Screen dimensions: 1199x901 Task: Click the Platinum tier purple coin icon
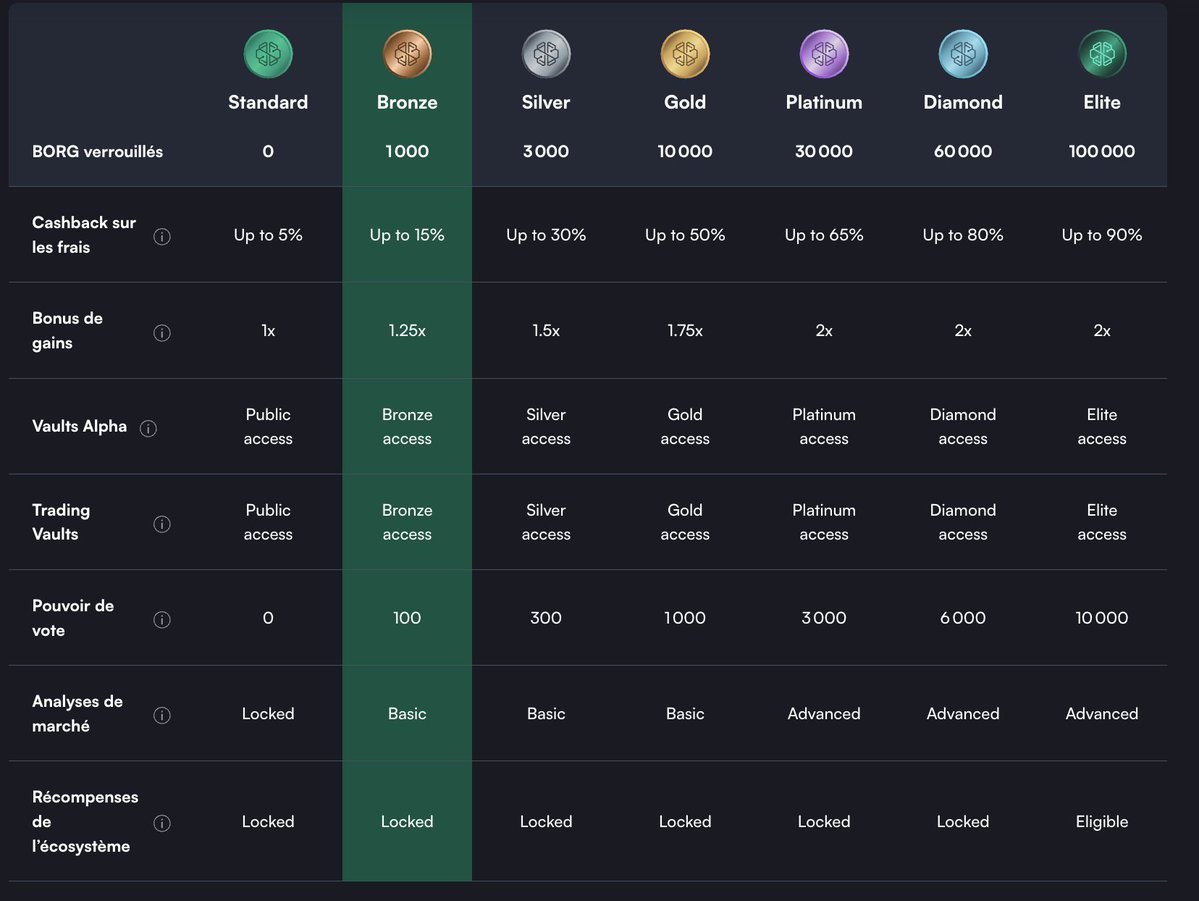(824, 54)
